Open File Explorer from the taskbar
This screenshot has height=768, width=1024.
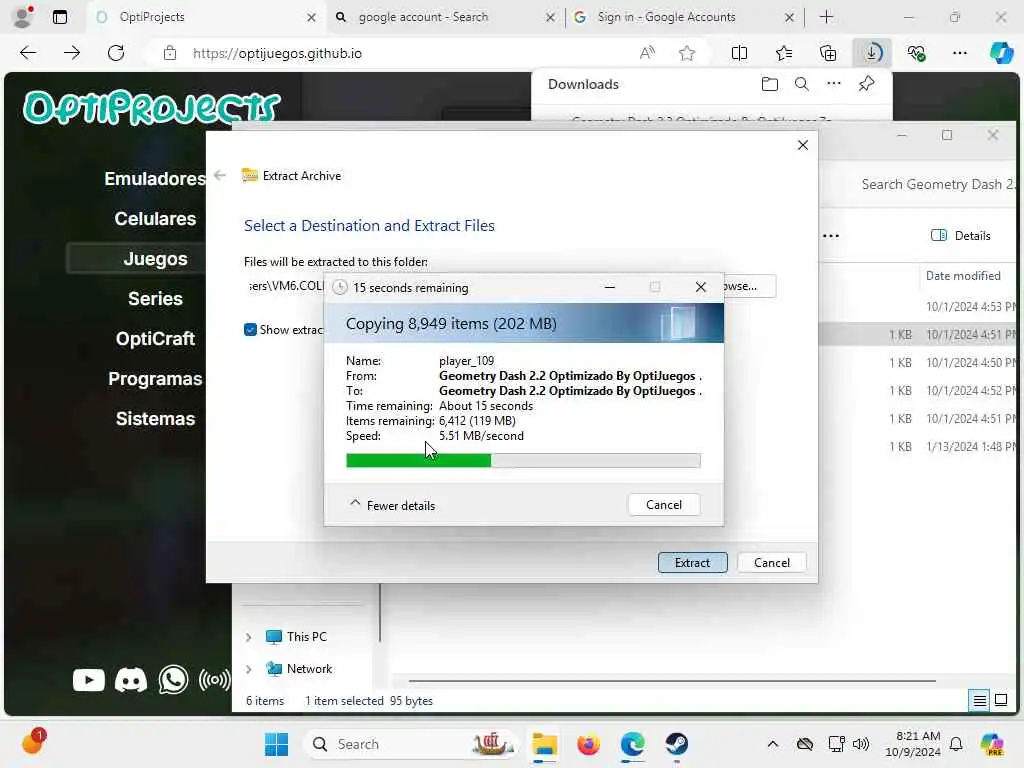pyautogui.click(x=544, y=744)
